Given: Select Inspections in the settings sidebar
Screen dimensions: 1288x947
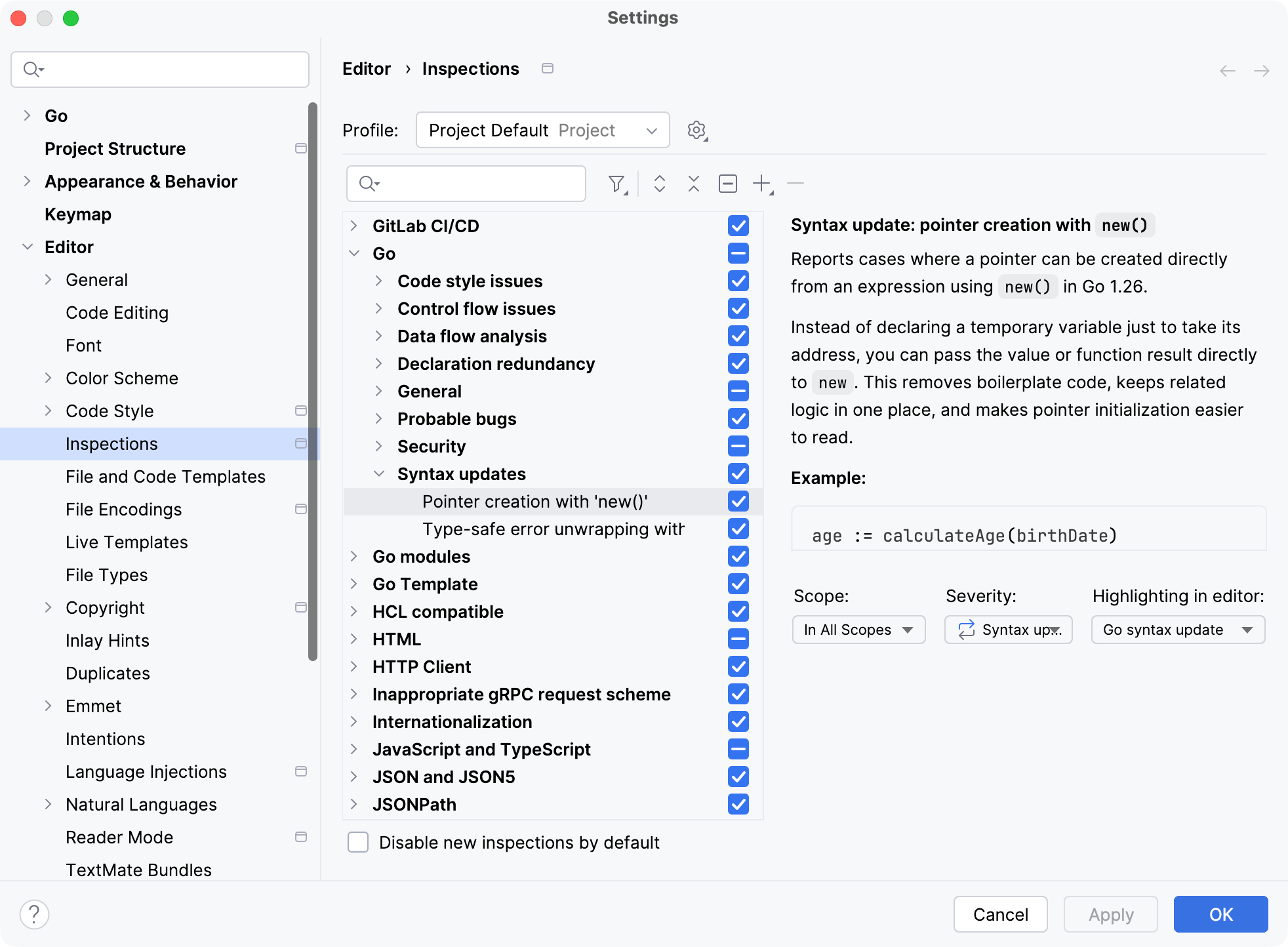Looking at the screenshot, I should pyautogui.click(x=111, y=443).
